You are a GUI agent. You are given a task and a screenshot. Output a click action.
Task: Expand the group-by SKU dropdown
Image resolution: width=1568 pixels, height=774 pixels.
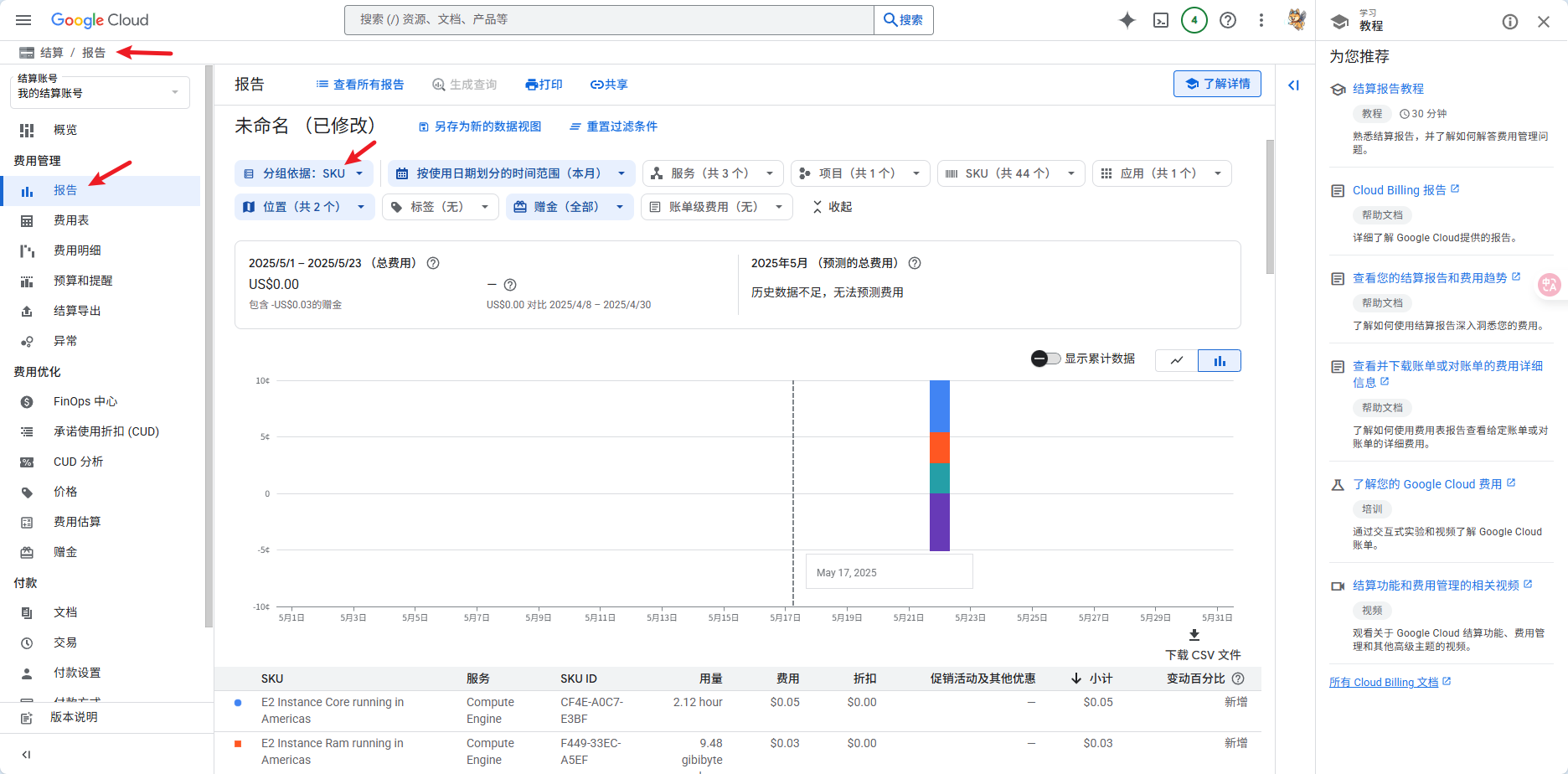(x=305, y=173)
